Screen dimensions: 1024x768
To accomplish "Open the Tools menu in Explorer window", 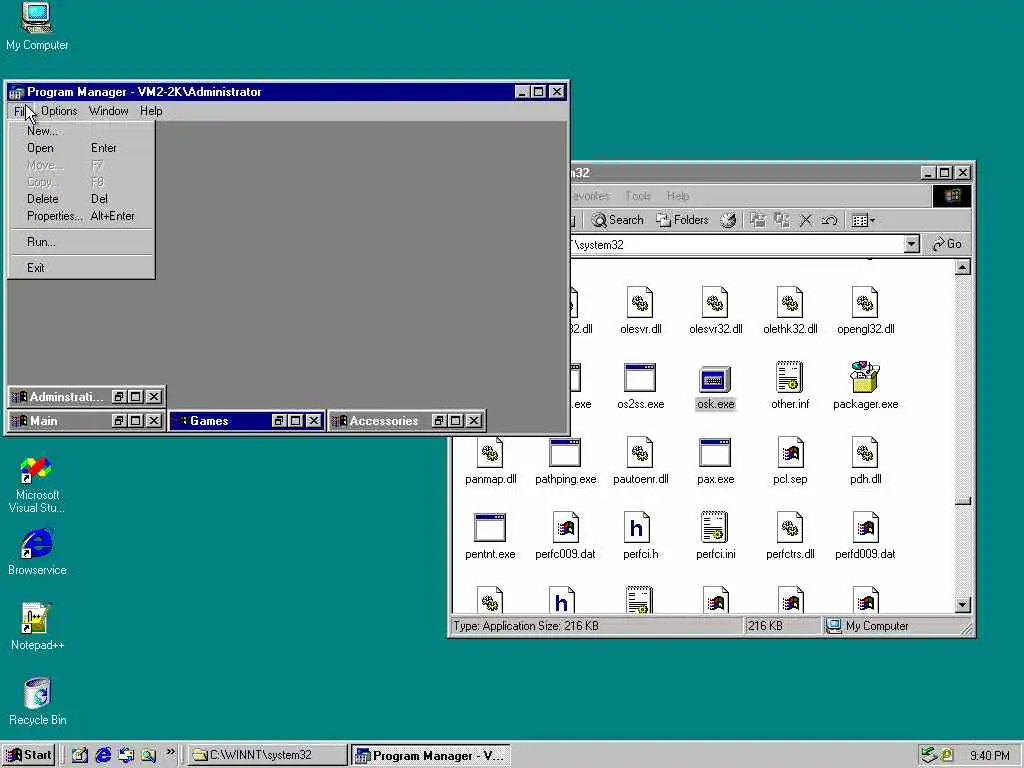I will [x=637, y=196].
